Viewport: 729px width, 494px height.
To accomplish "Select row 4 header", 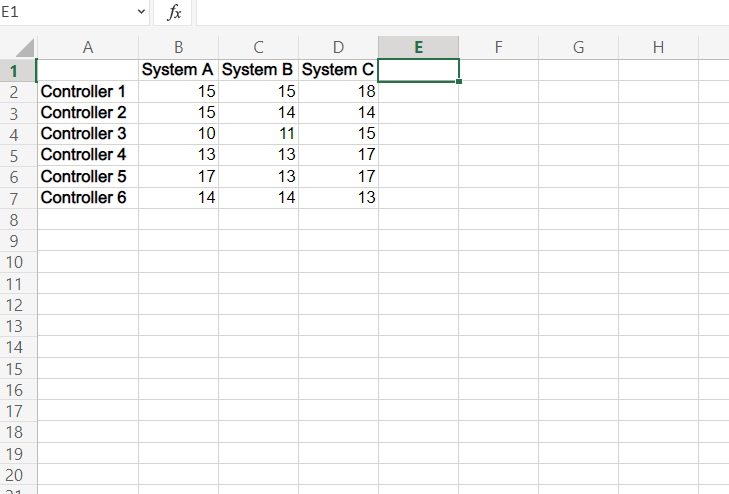I will 18,135.
